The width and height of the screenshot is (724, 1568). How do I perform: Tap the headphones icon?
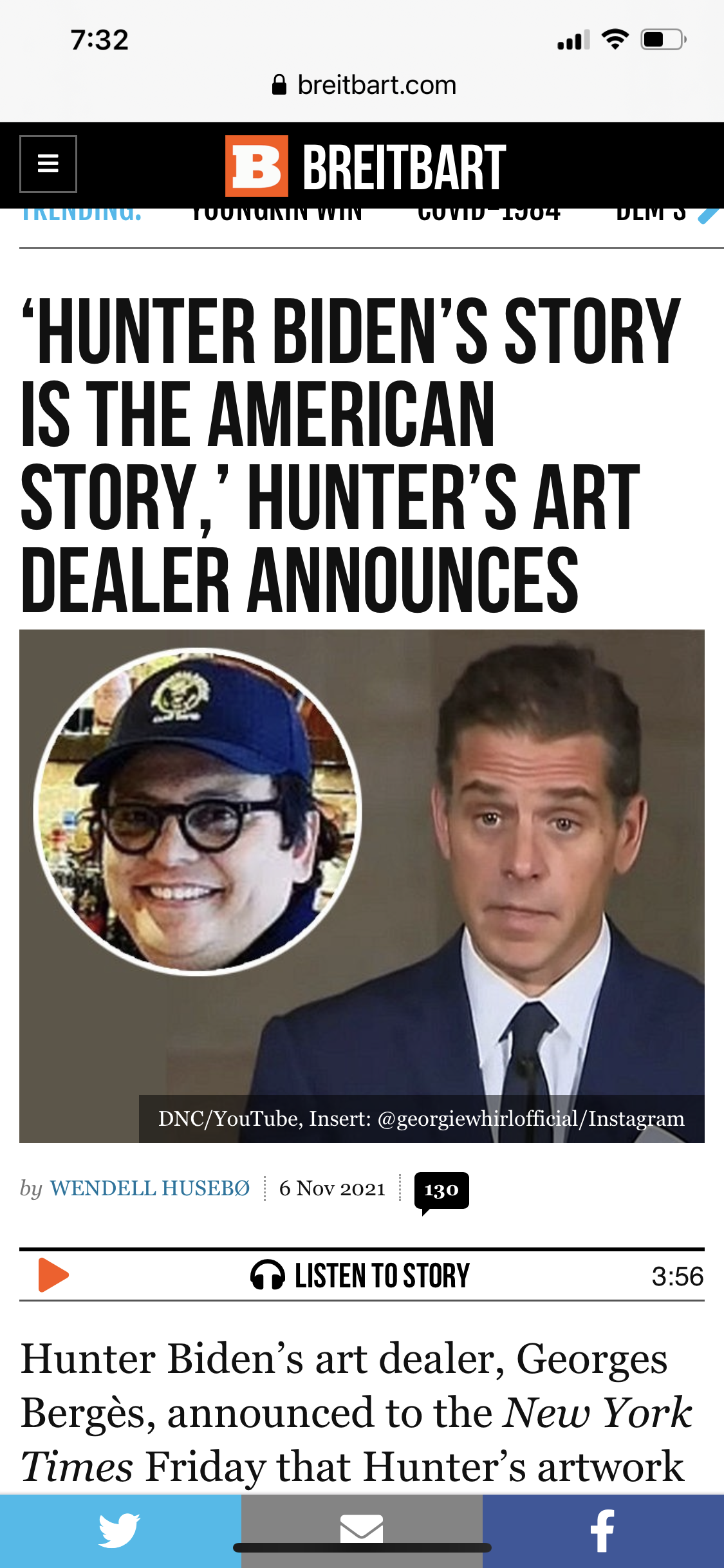tap(268, 1275)
